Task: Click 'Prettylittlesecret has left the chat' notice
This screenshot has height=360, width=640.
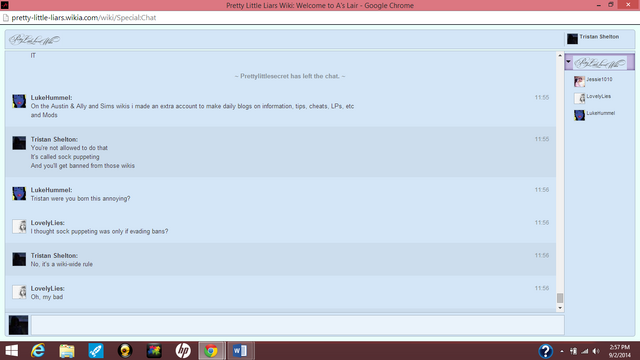Action: click(x=290, y=76)
